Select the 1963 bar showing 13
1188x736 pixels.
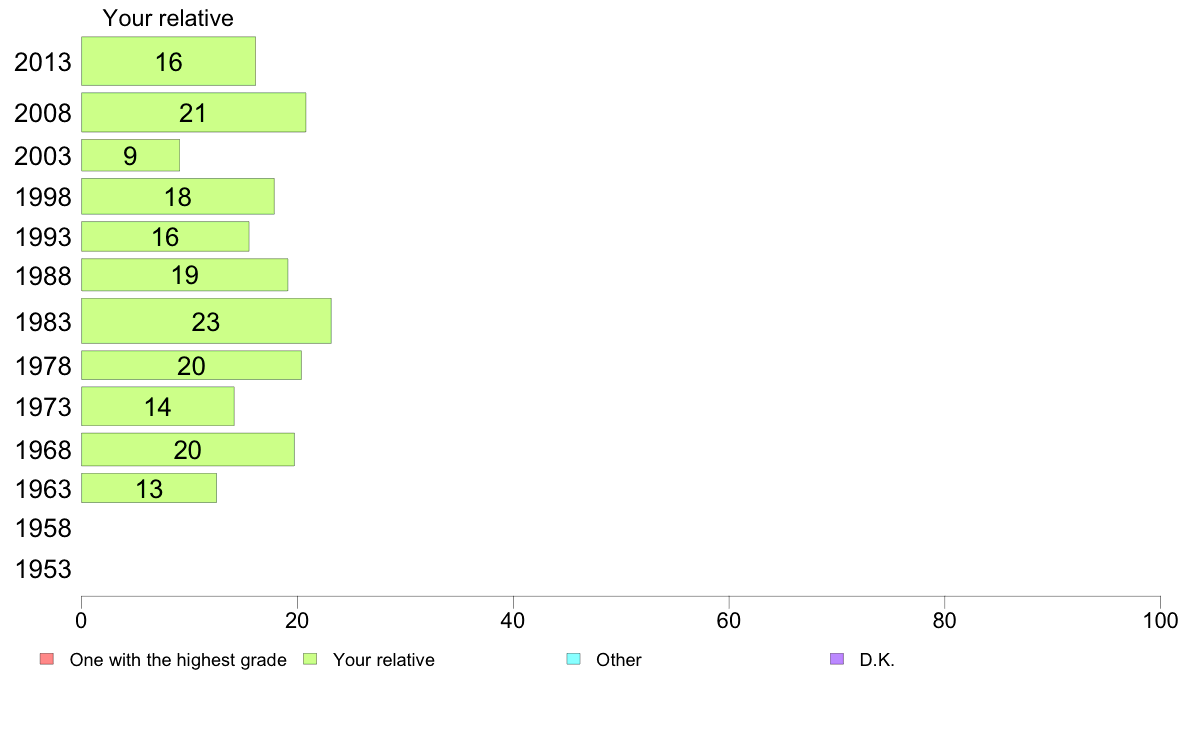coord(148,488)
